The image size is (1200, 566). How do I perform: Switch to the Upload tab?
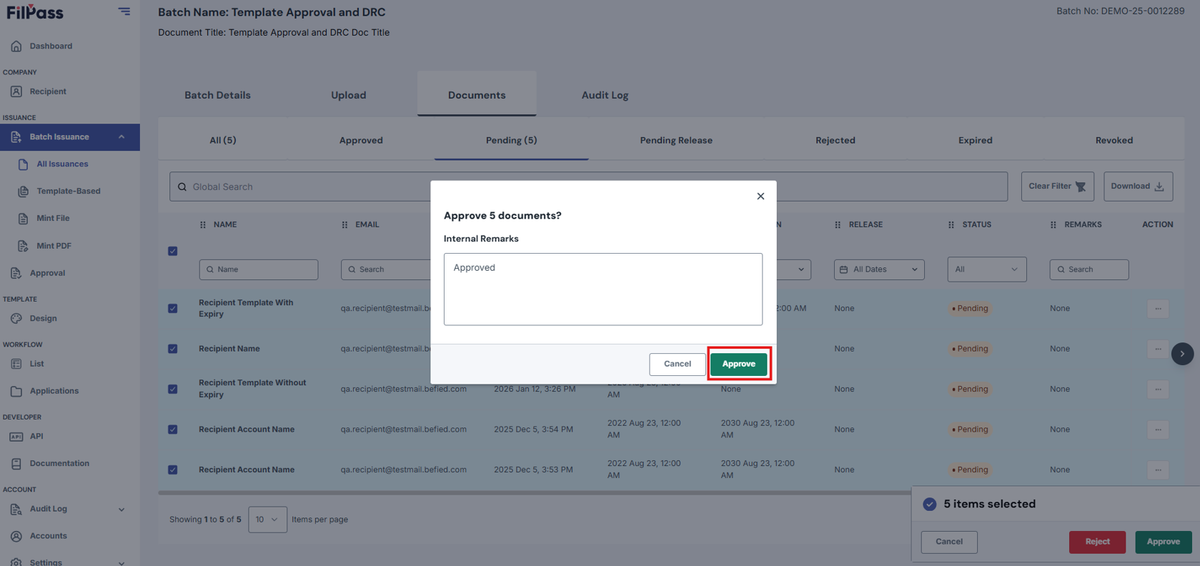coord(349,95)
